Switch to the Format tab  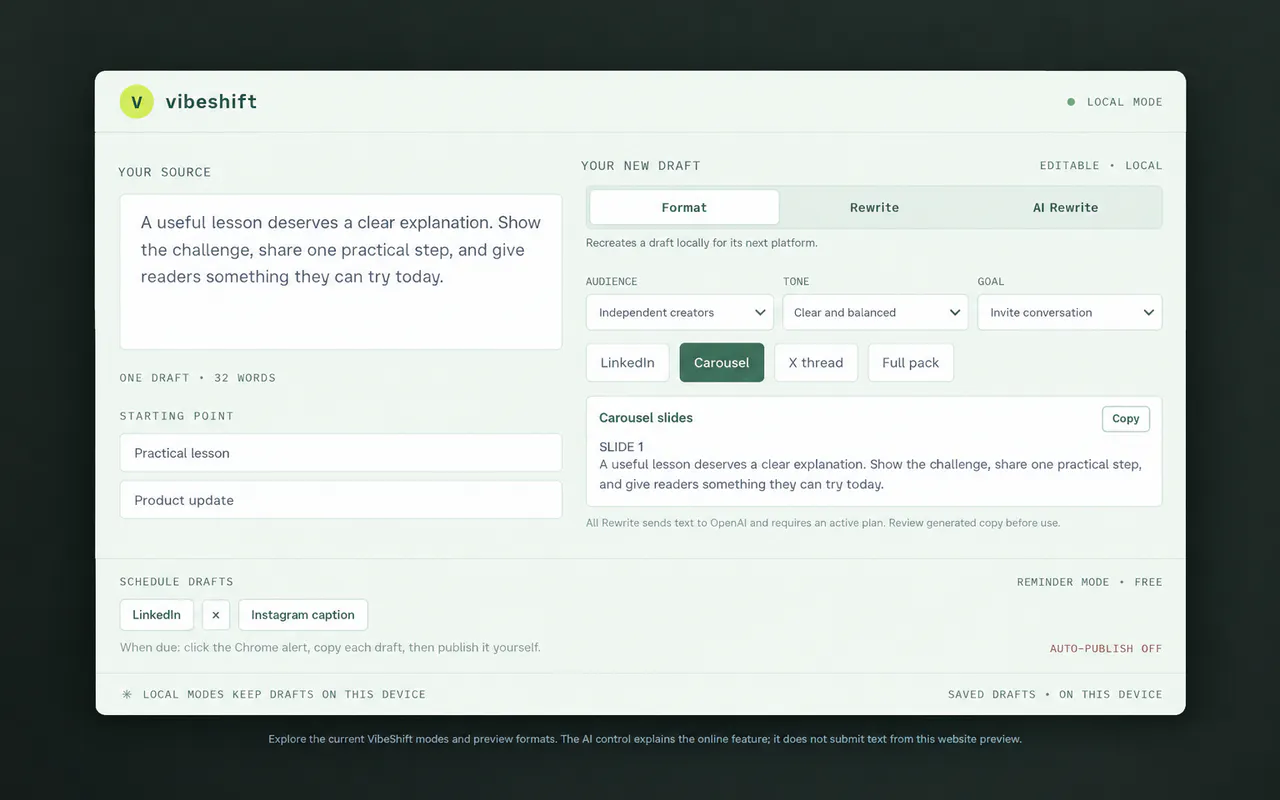pos(684,207)
